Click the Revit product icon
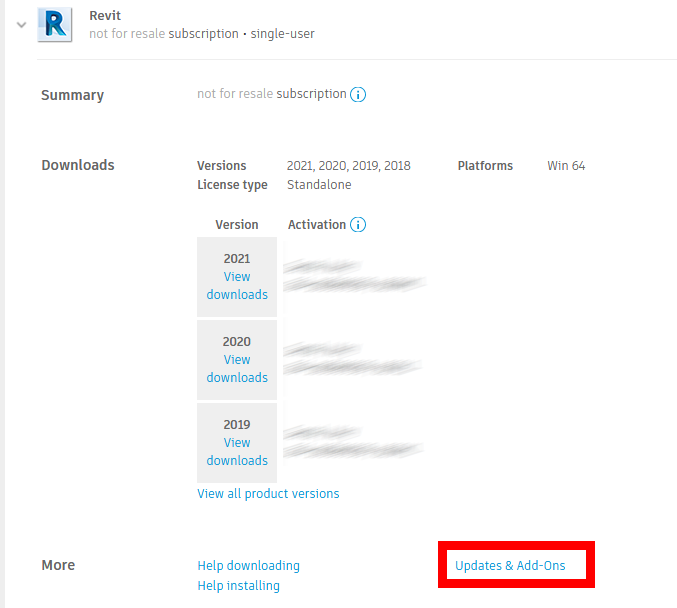 [55, 25]
